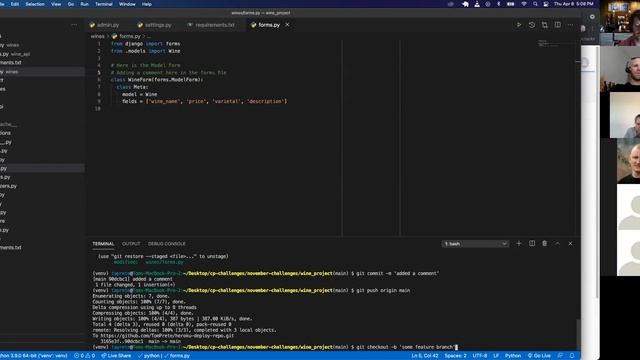Open the Run menu
The image size is (640, 360).
(84, 4)
